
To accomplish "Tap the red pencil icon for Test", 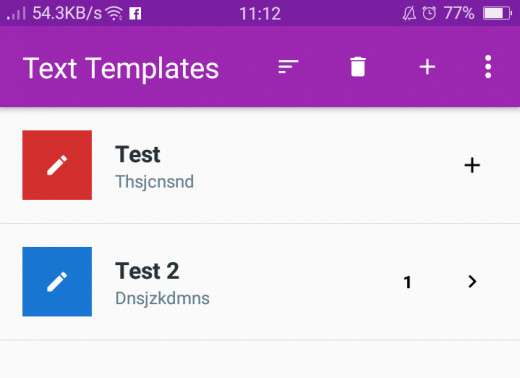I will [57, 165].
